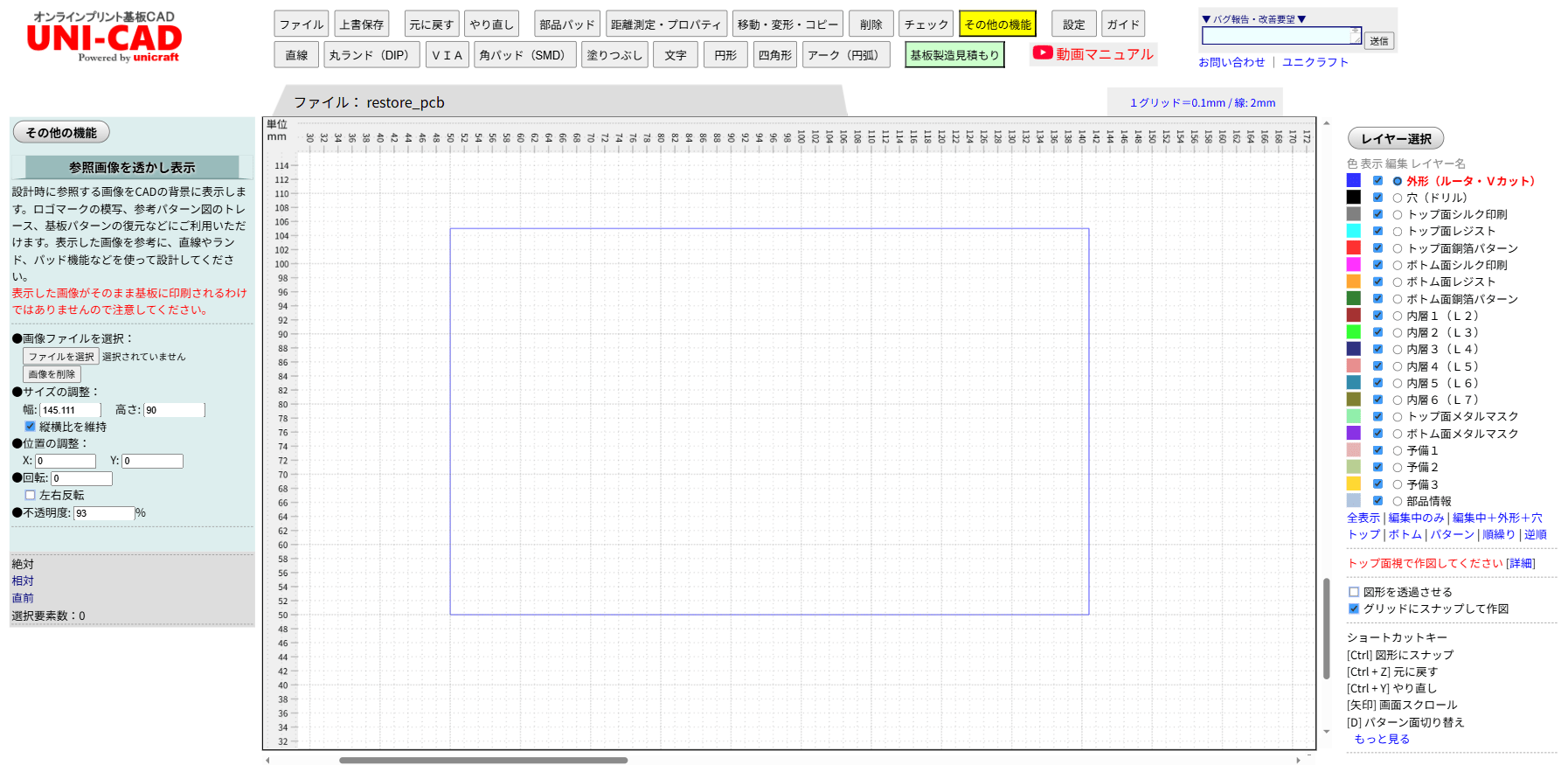Select the 円形 circle tool
Viewport: 1568px width, 765px height.
(x=725, y=55)
